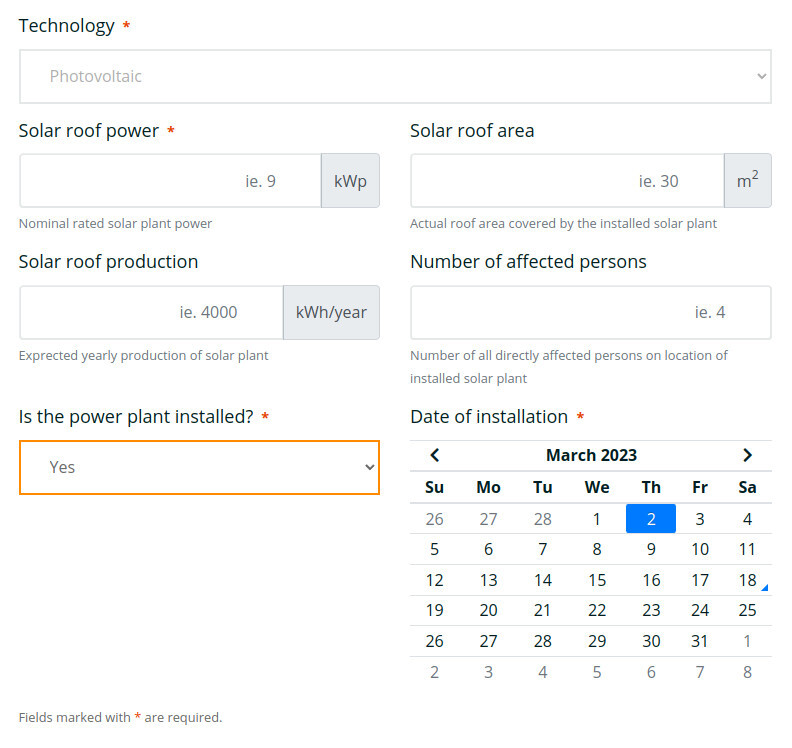
Task: Select March 31 on the calendar
Action: tap(700, 641)
